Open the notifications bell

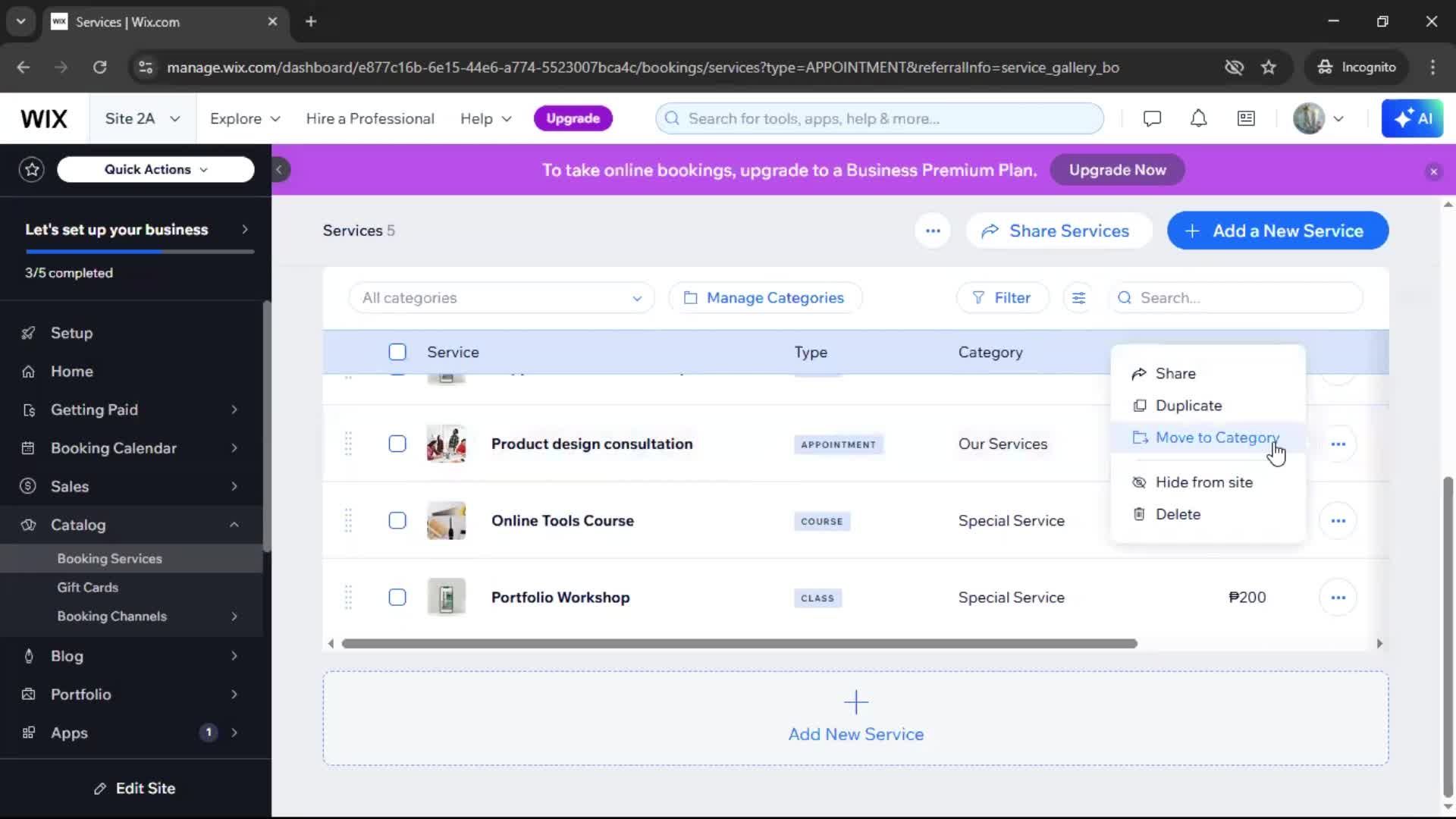pos(1198,118)
